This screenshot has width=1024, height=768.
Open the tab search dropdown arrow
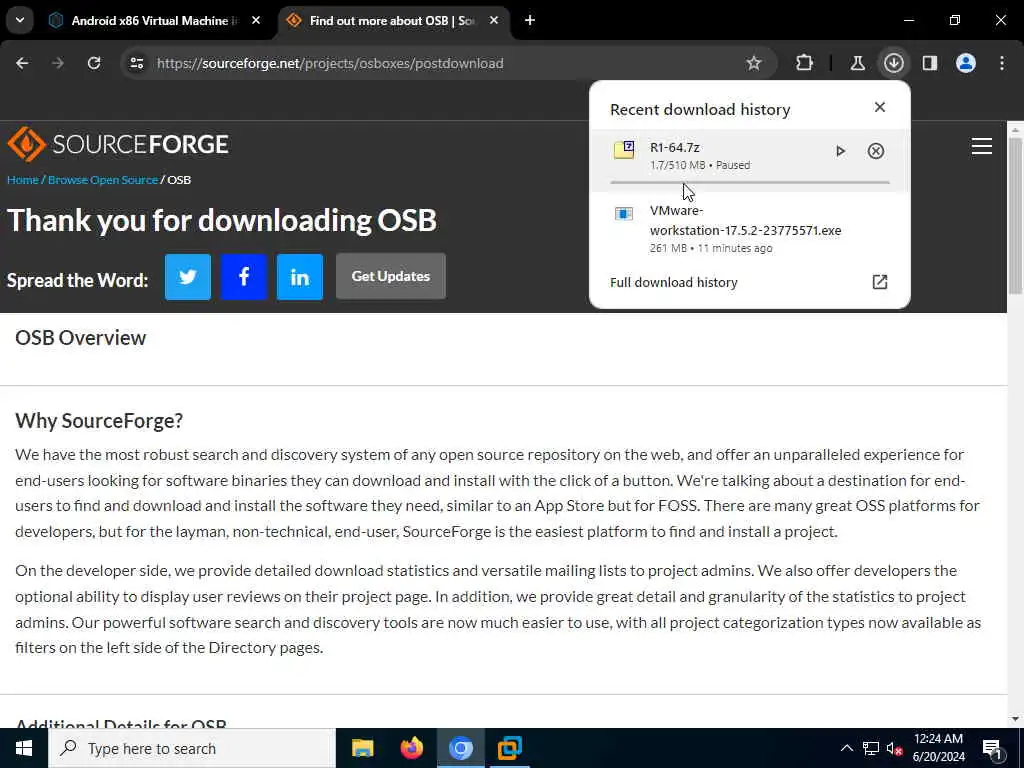pos(20,20)
